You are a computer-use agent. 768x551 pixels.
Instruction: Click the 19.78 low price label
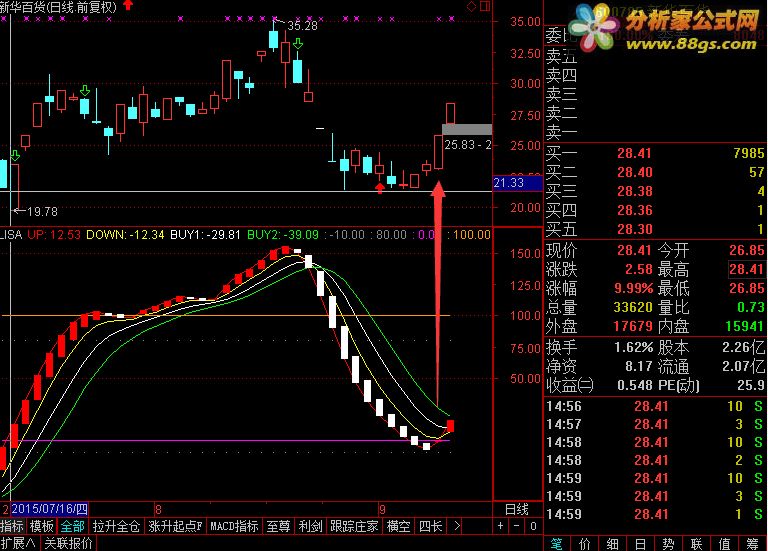(x=42, y=212)
